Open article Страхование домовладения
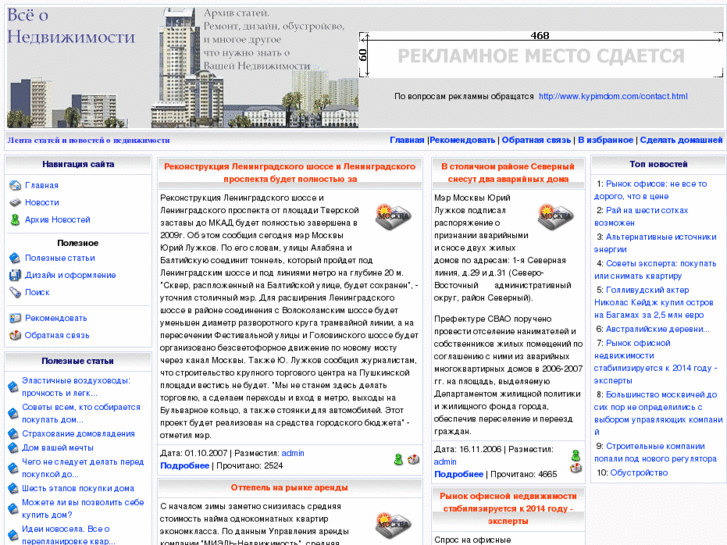727x545 pixels. coord(78,434)
